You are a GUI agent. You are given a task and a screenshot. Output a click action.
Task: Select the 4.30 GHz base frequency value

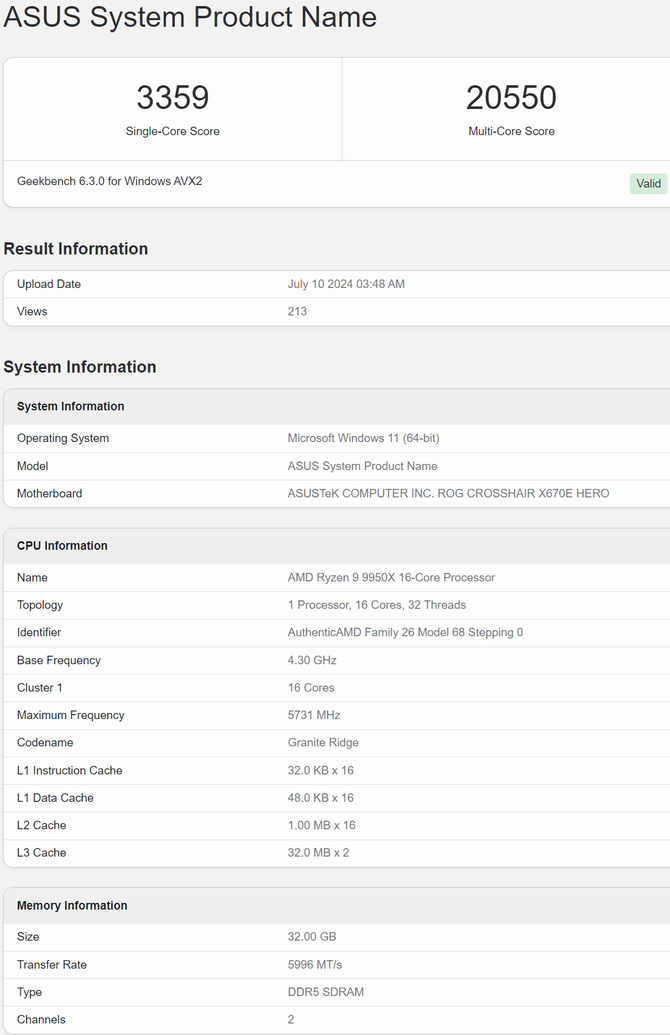pos(312,660)
